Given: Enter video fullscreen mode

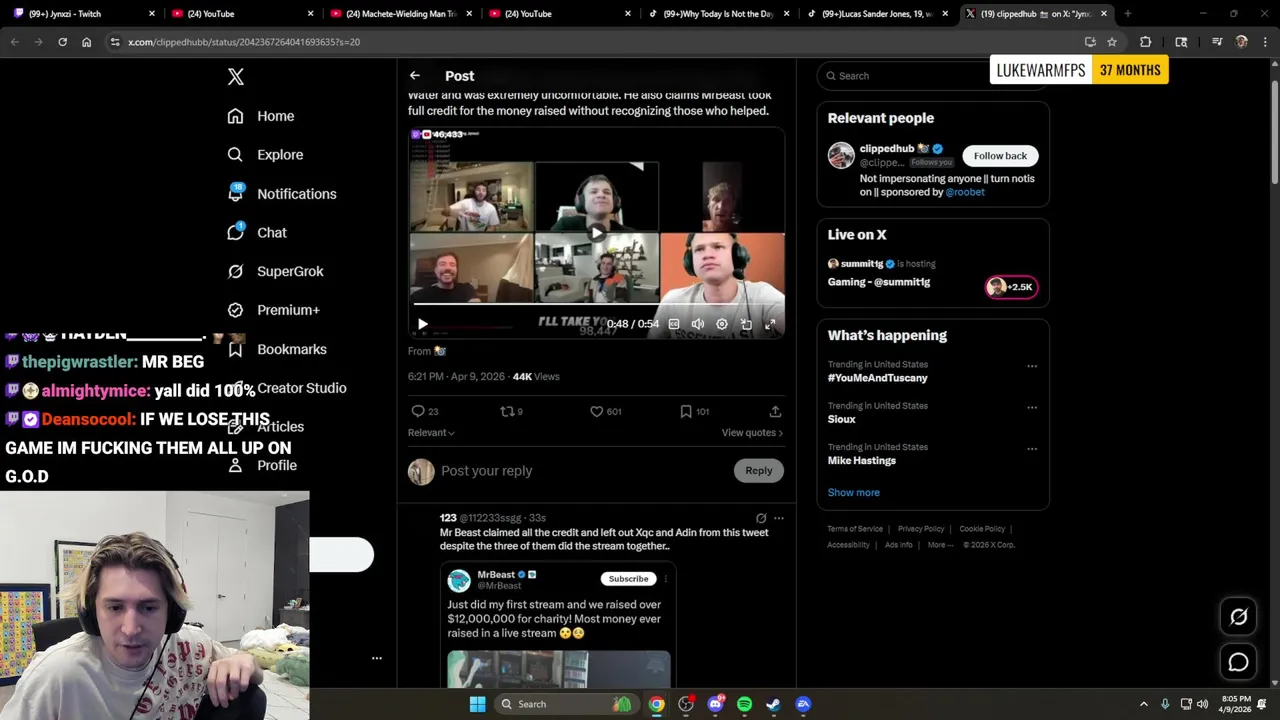Looking at the screenshot, I should pos(770,324).
